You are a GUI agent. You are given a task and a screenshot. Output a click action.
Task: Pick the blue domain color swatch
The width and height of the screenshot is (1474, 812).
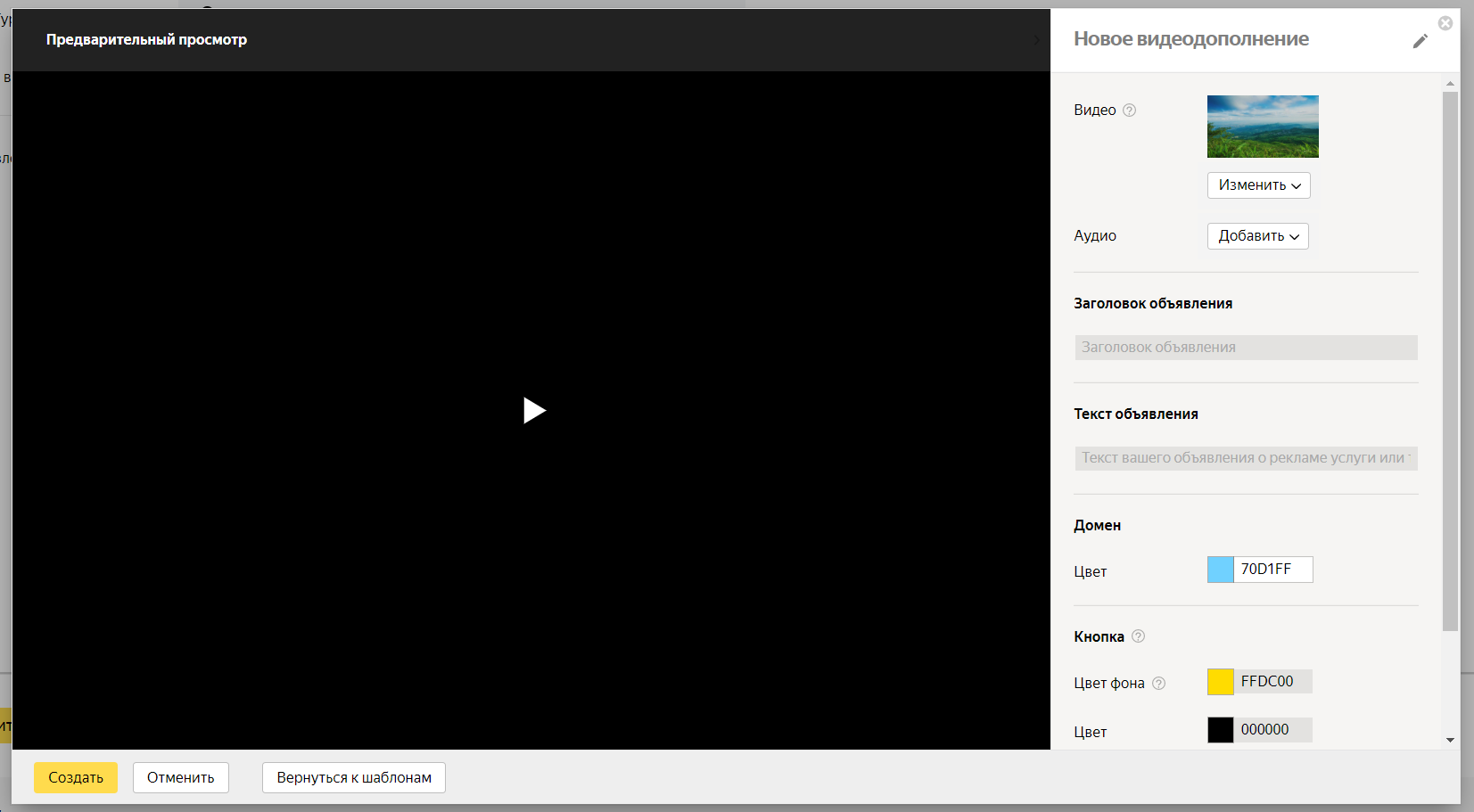tap(1220, 570)
